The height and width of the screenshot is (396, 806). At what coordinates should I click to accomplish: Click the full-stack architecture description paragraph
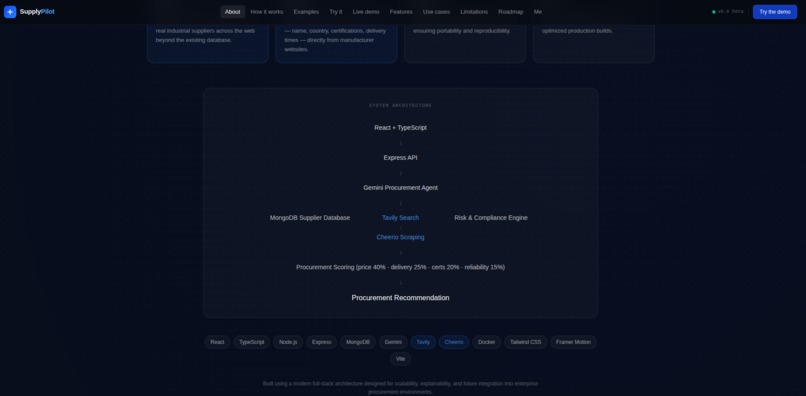tap(400, 388)
